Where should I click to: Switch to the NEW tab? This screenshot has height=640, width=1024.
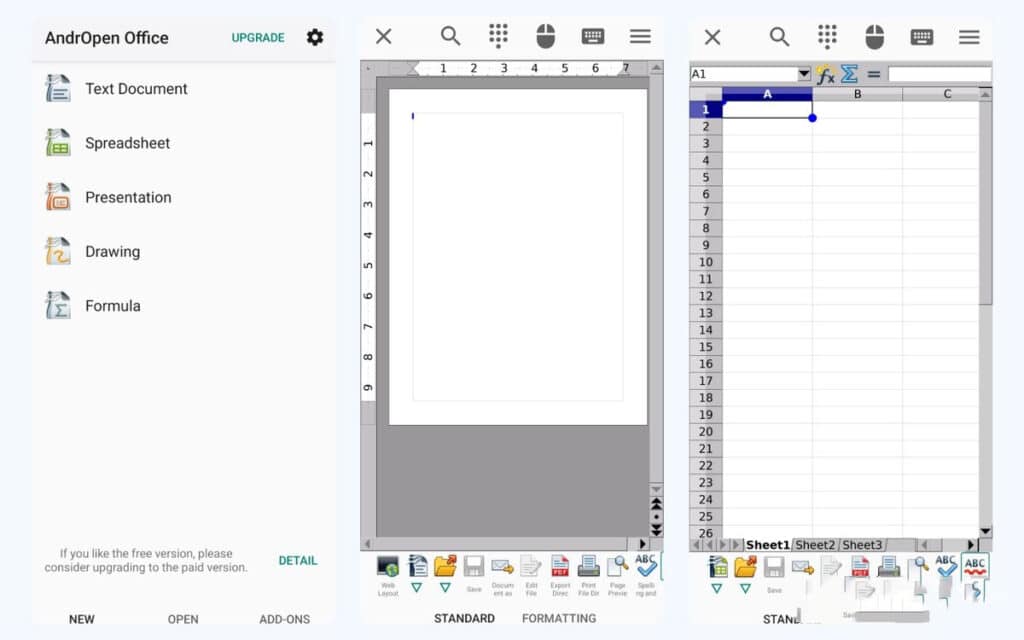tap(82, 619)
